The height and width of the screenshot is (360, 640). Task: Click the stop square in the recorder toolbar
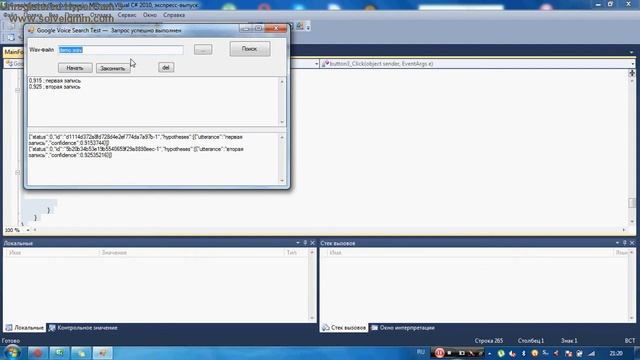click(450, 353)
